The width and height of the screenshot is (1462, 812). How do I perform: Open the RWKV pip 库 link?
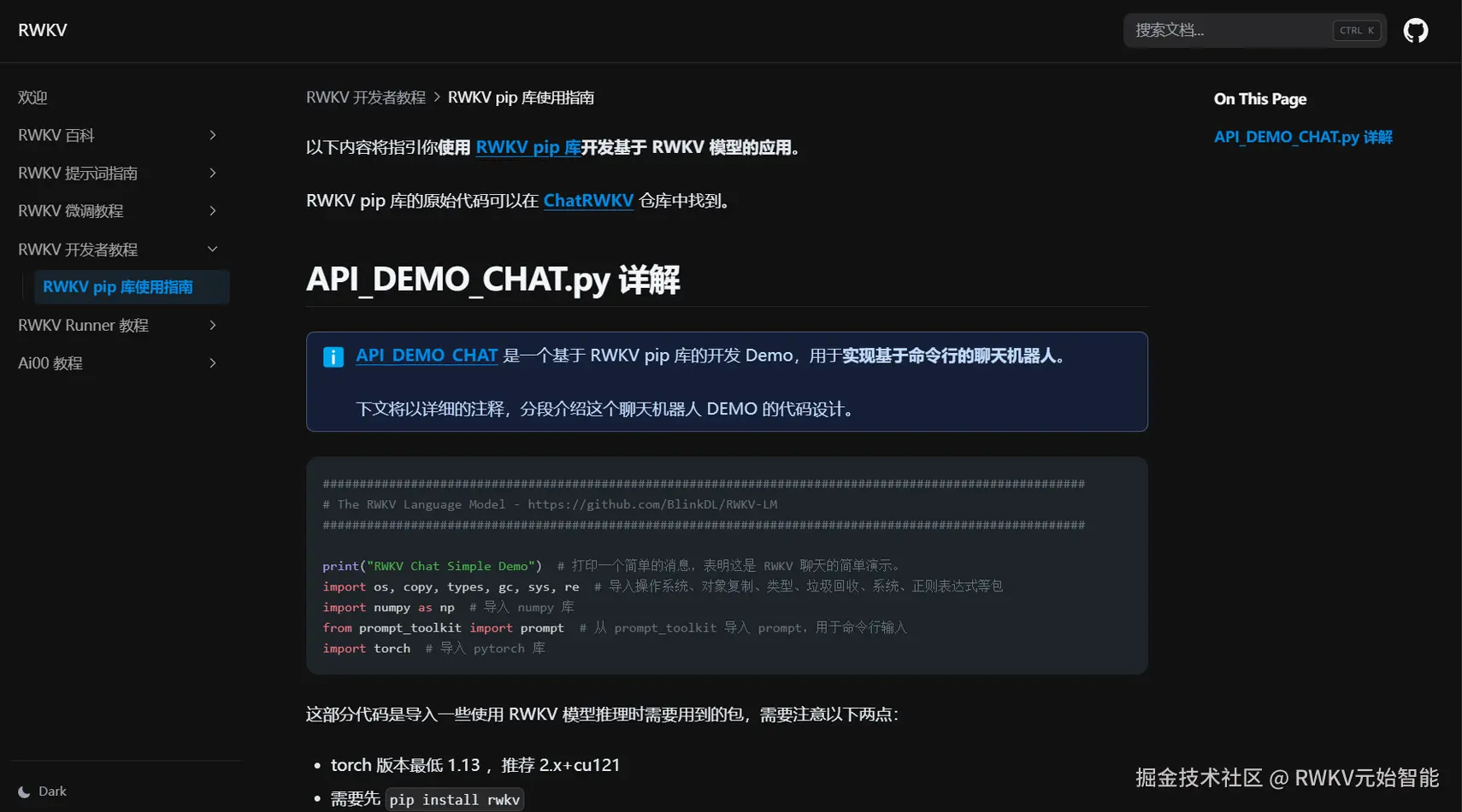pos(528,147)
